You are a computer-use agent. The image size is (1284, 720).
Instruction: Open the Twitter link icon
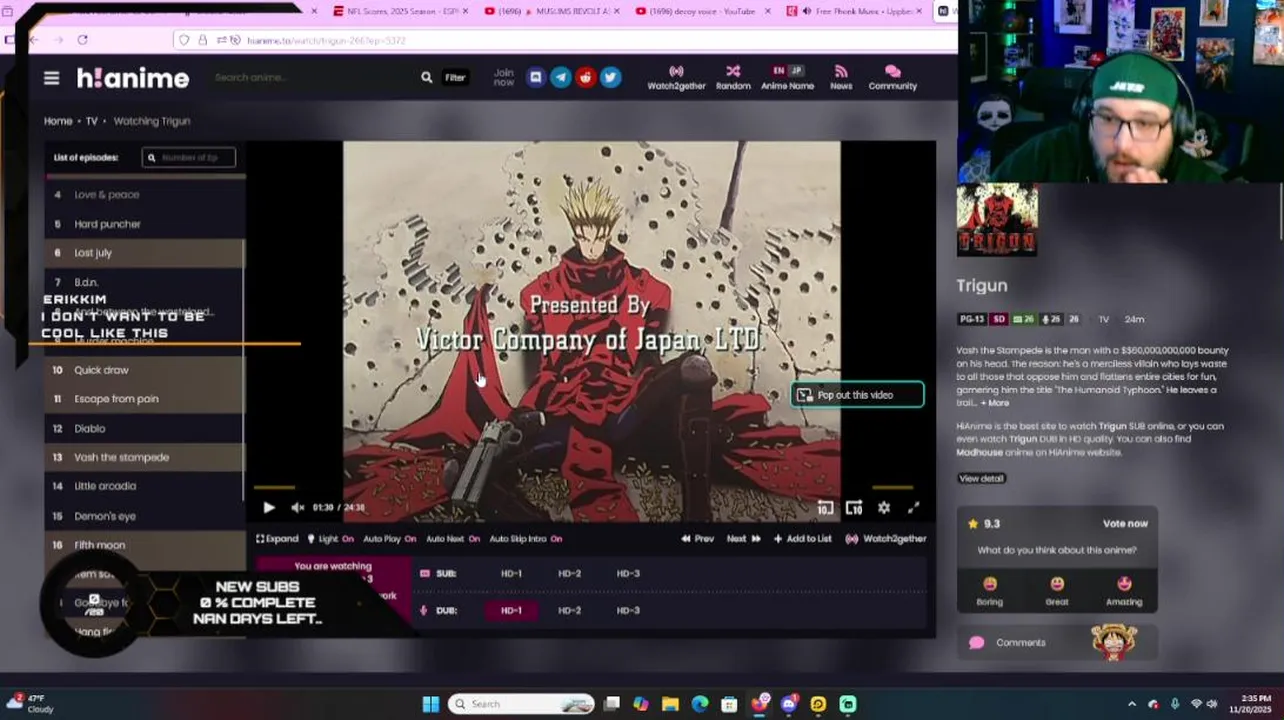[x=610, y=77]
